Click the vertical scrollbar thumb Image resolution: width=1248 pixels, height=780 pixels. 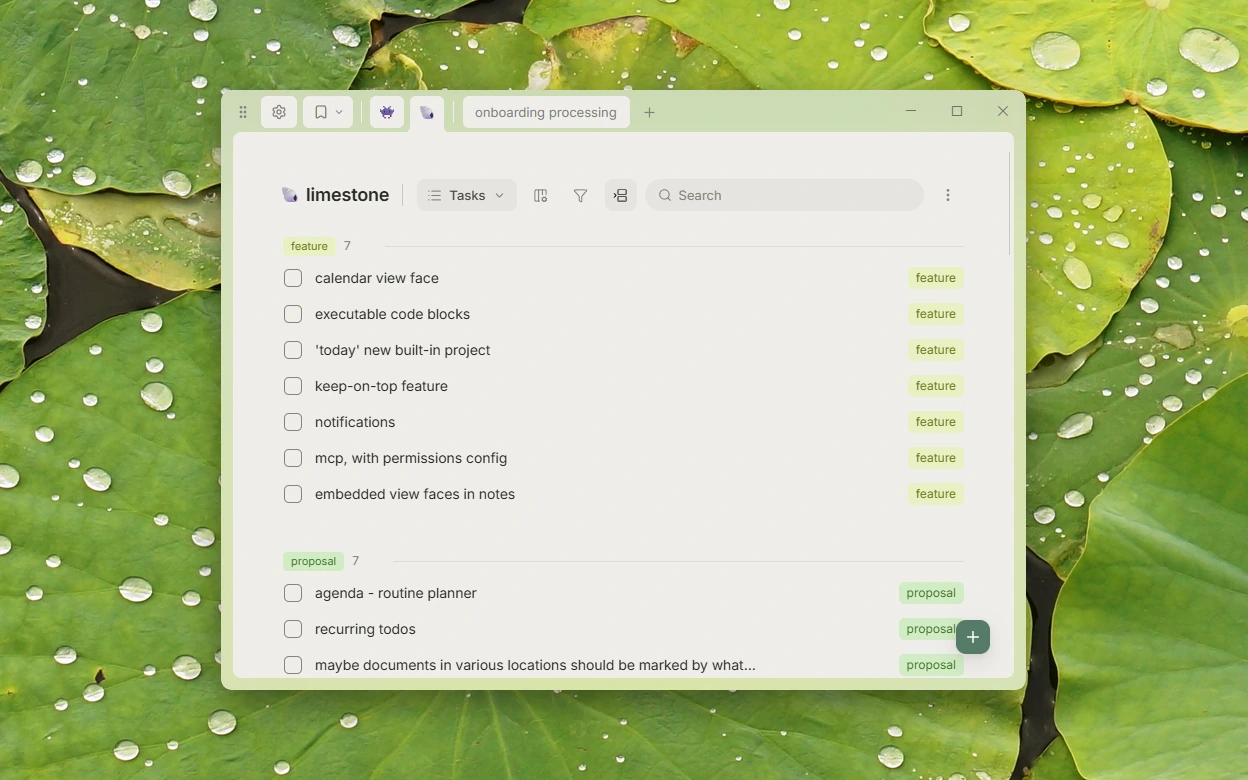tap(1009, 204)
